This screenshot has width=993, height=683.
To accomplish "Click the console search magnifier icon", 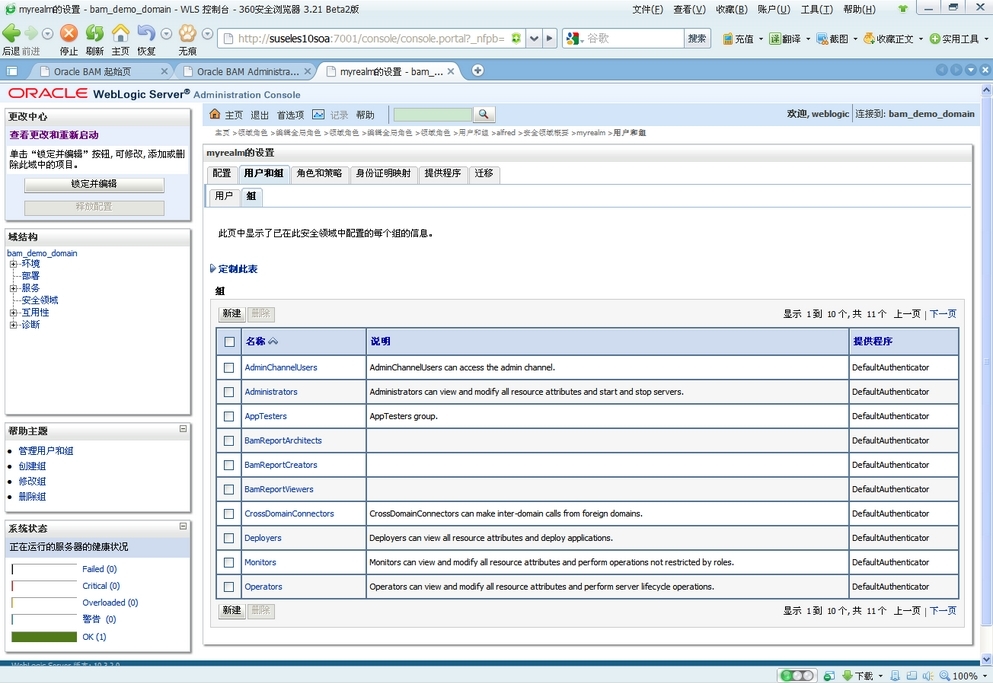I will pyautogui.click(x=482, y=114).
